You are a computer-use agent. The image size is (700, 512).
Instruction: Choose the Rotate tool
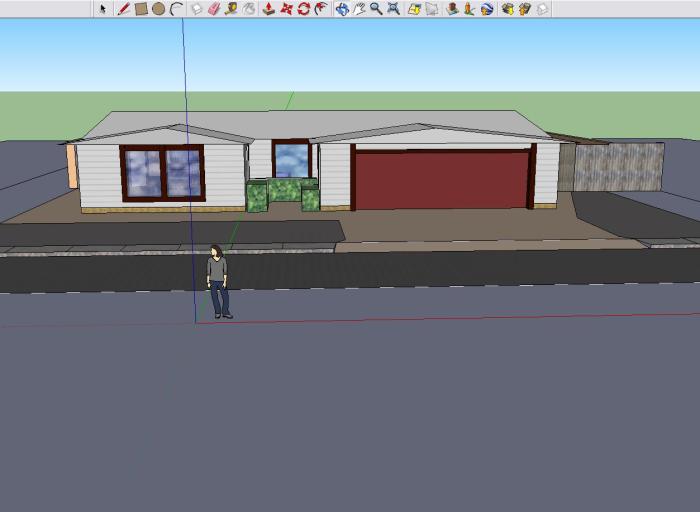click(x=303, y=9)
